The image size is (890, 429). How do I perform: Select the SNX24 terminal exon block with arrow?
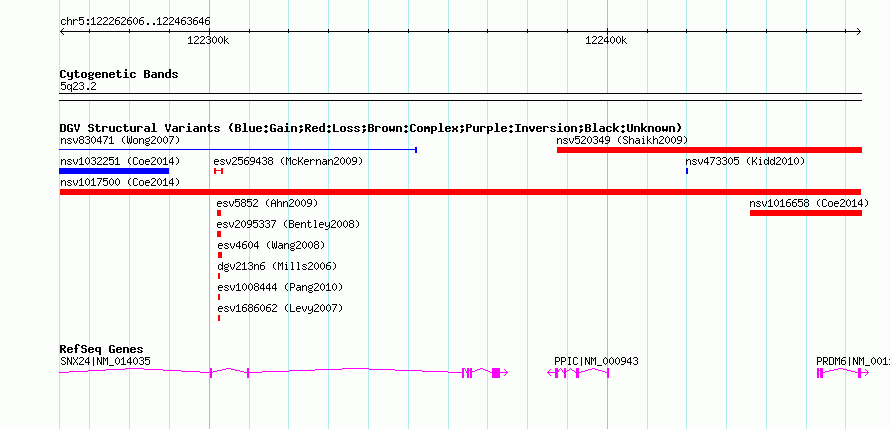(499, 373)
